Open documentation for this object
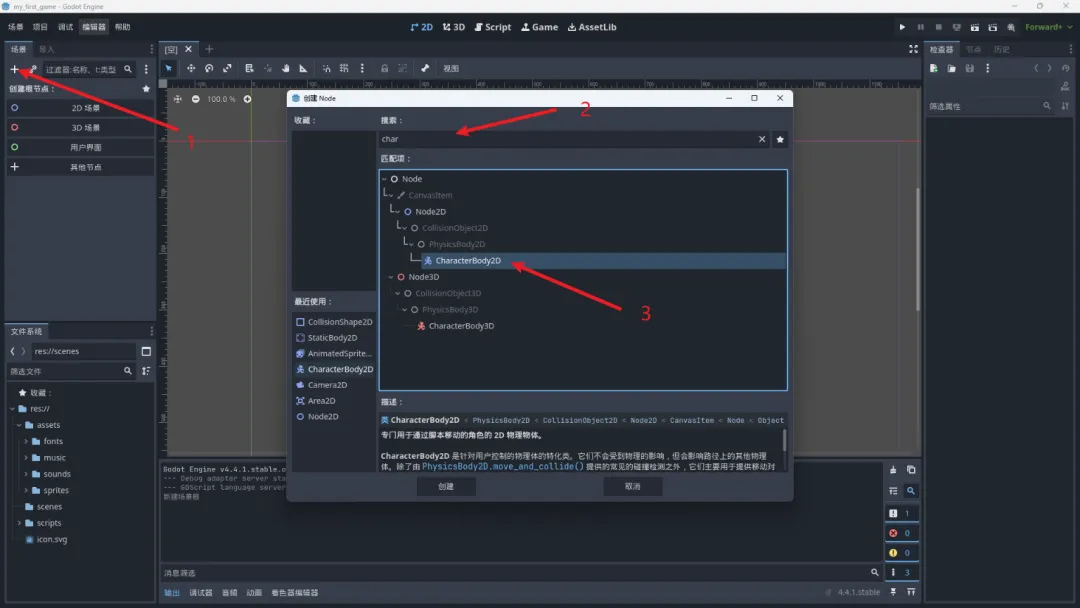Image resolution: width=1080 pixels, height=608 pixels. coord(1066,87)
